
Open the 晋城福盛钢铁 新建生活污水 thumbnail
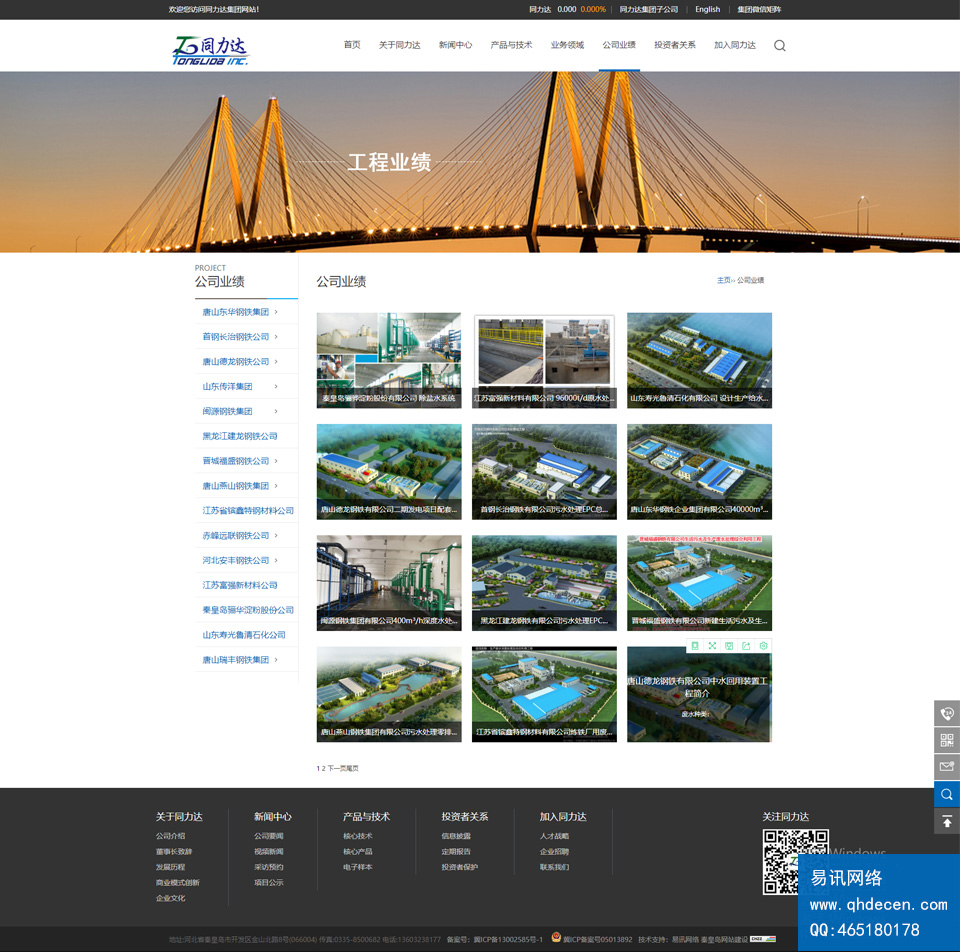pyautogui.click(x=699, y=583)
